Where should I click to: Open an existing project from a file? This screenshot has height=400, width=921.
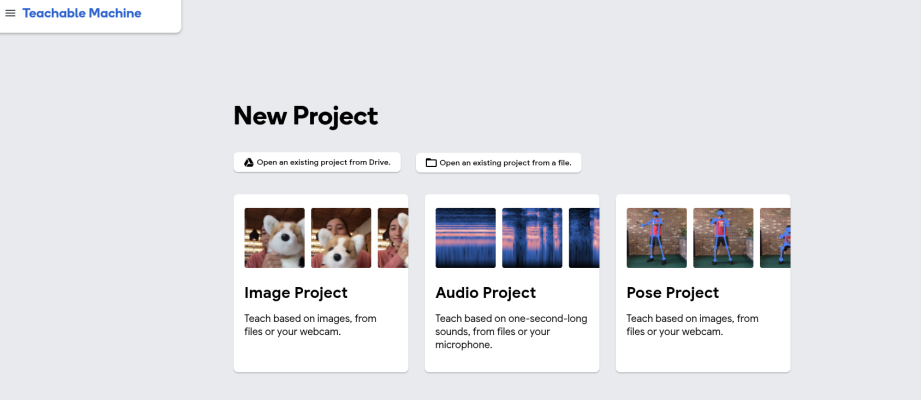pyautogui.click(x=498, y=163)
